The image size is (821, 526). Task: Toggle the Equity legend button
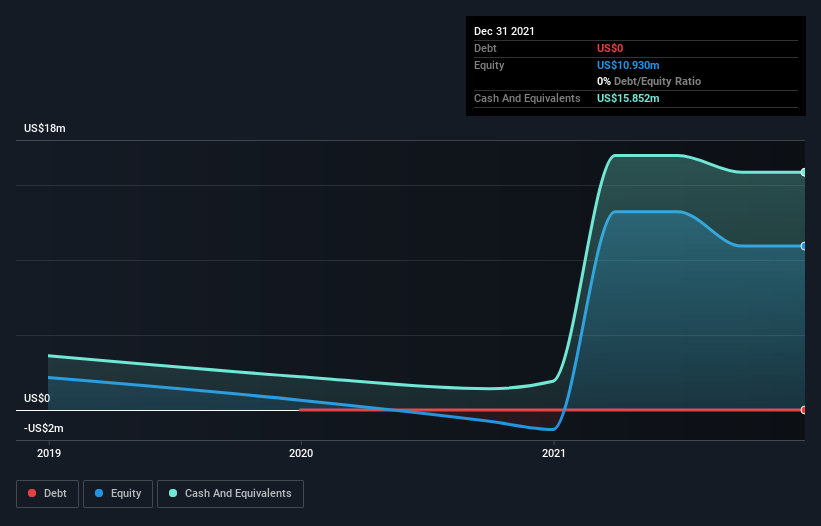click(118, 494)
